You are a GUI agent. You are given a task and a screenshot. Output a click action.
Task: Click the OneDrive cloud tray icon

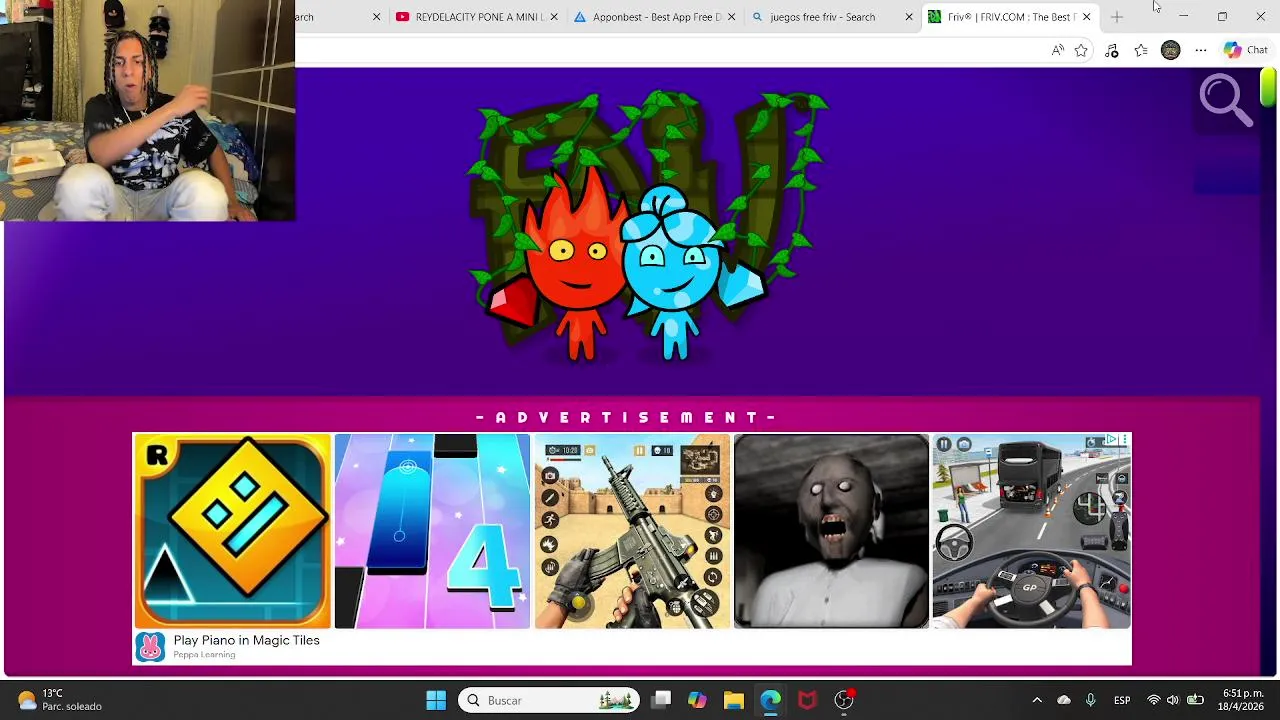coord(1064,700)
